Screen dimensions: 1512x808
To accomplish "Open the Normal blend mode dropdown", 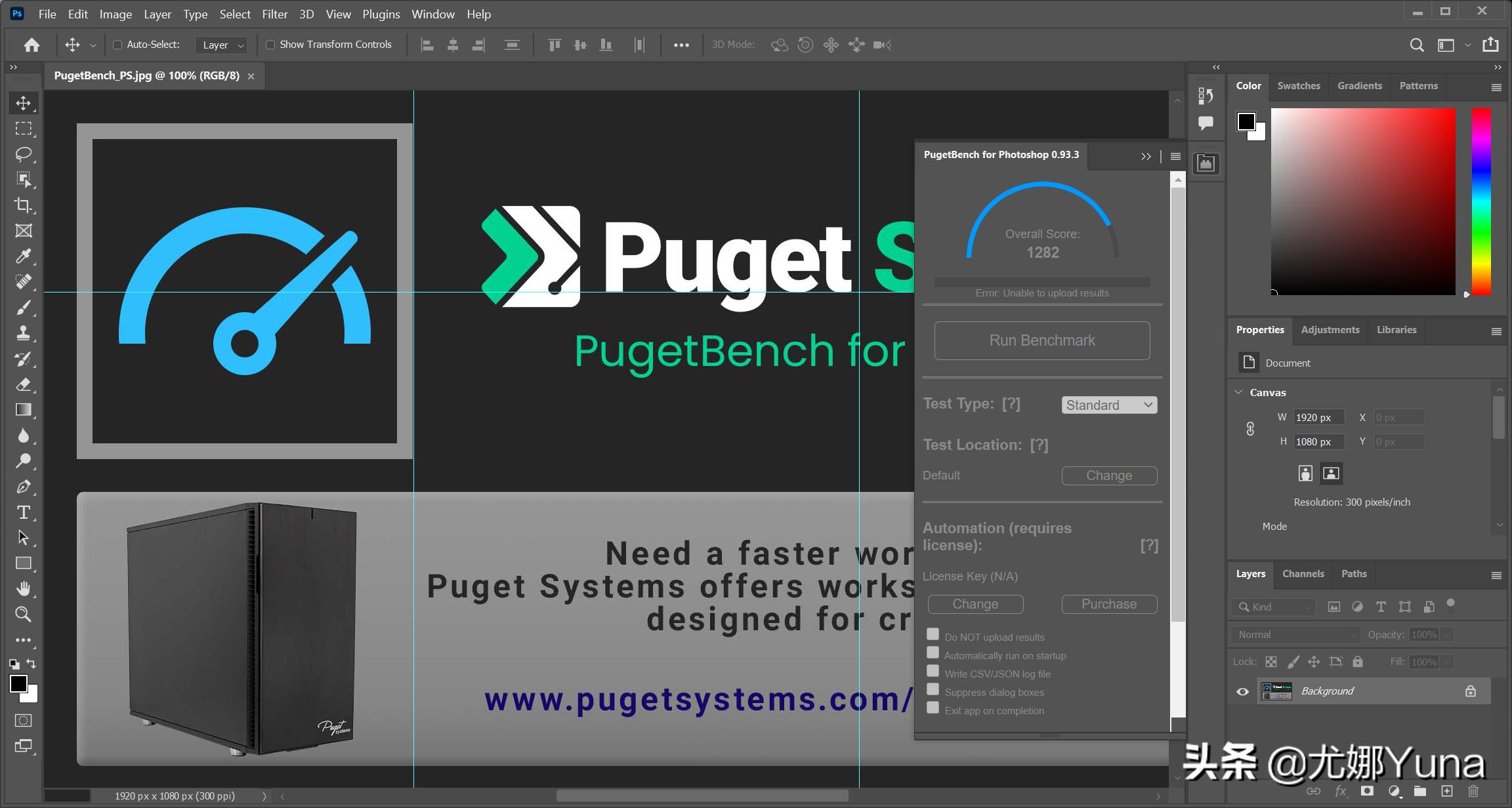I will click(x=1296, y=635).
